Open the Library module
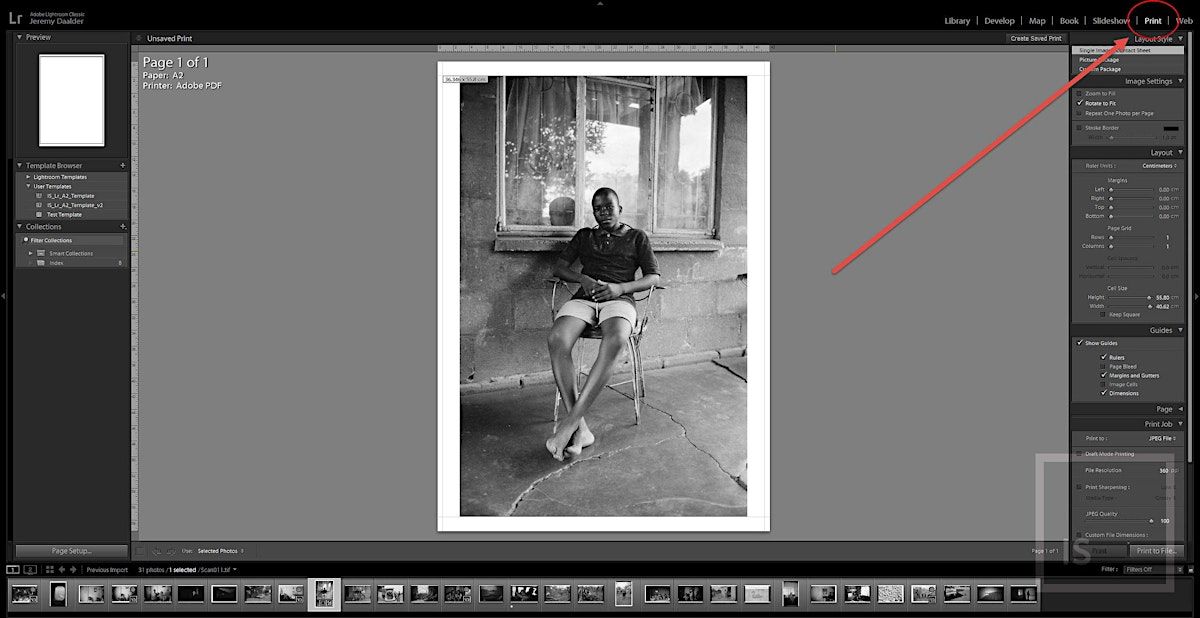 click(957, 21)
